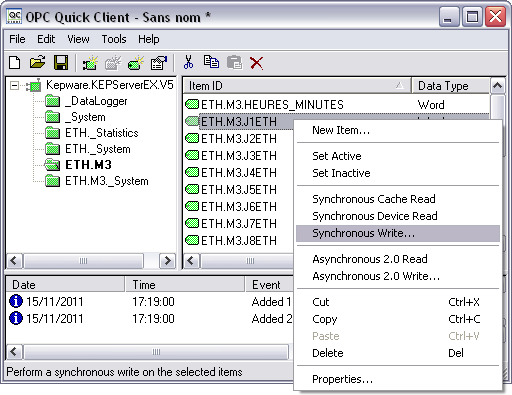This screenshot has height=395, width=512.
Task: Open a file with the Open folder icon
Action: pyautogui.click(x=38, y=62)
